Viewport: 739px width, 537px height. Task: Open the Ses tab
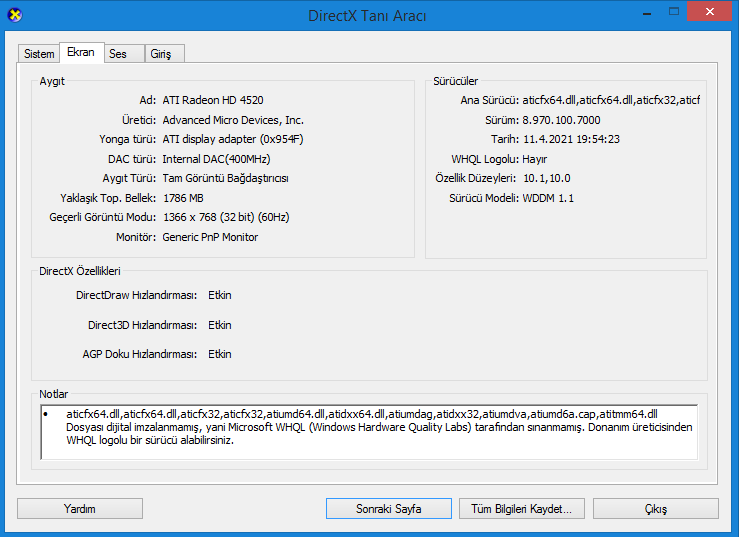pyautogui.click(x=123, y=54)
